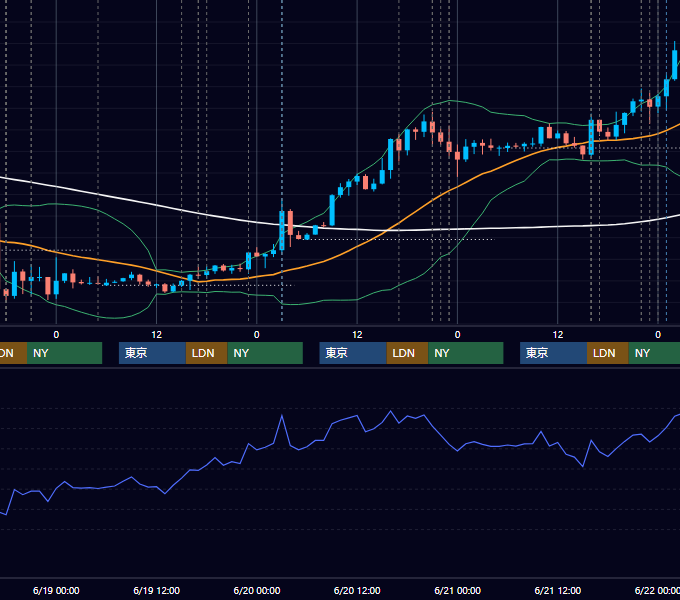Click the "6/19 12:00" date label
This screenshot has height=600, width=680.
(157, 590)
